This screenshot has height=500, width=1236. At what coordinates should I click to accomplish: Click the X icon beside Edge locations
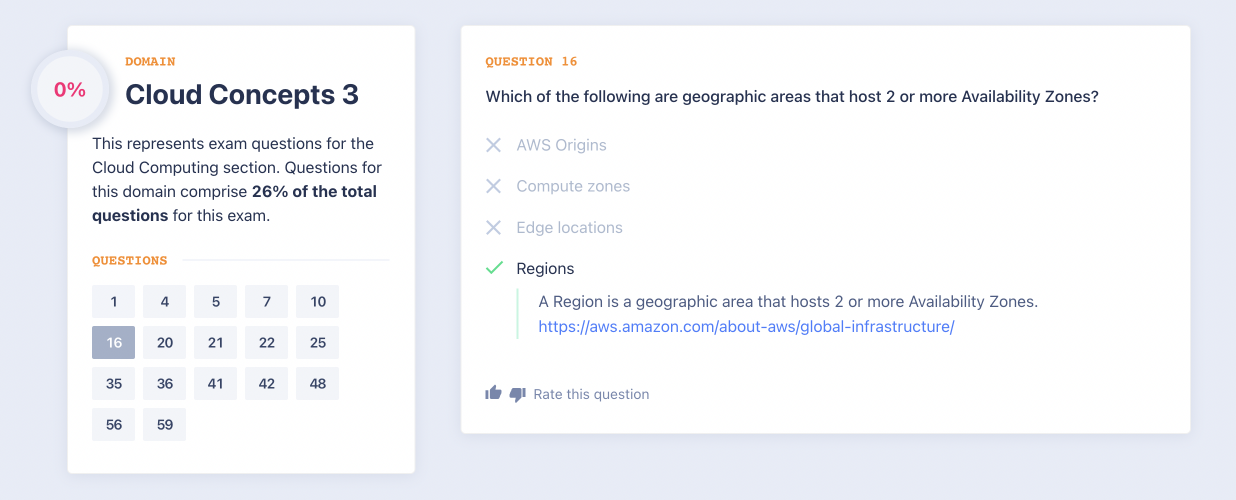(493, 227)
